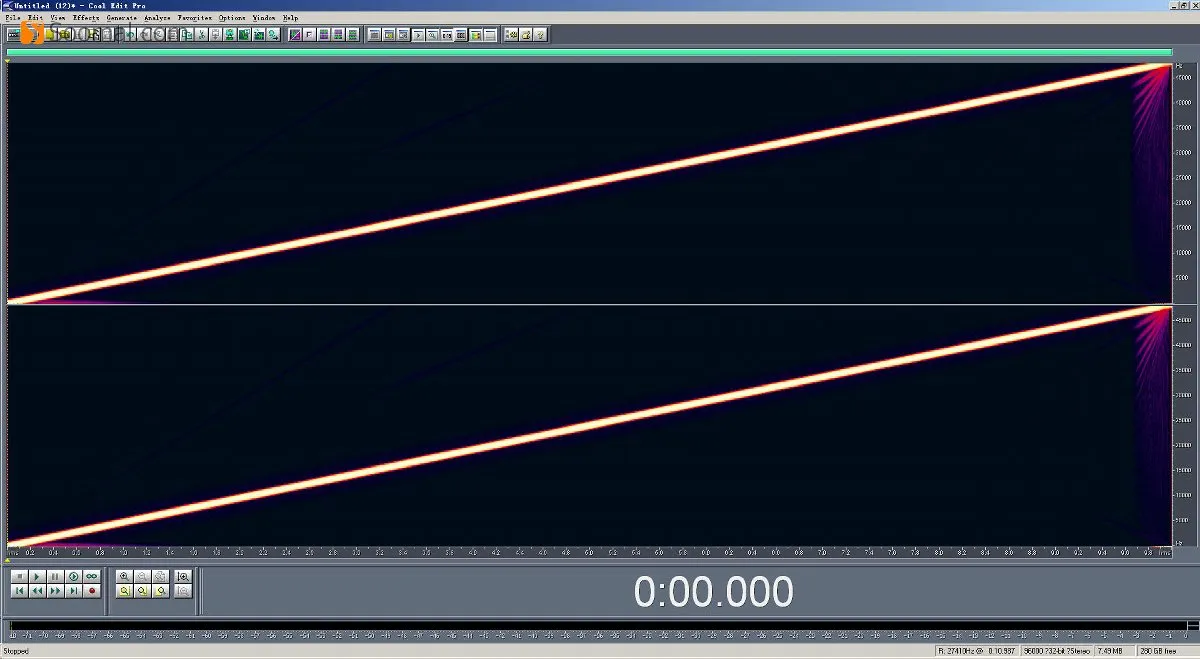The width and height of the screenshot is (1200, 659).
Task: Open the Window menu
Action: click(x=264, y=18)
